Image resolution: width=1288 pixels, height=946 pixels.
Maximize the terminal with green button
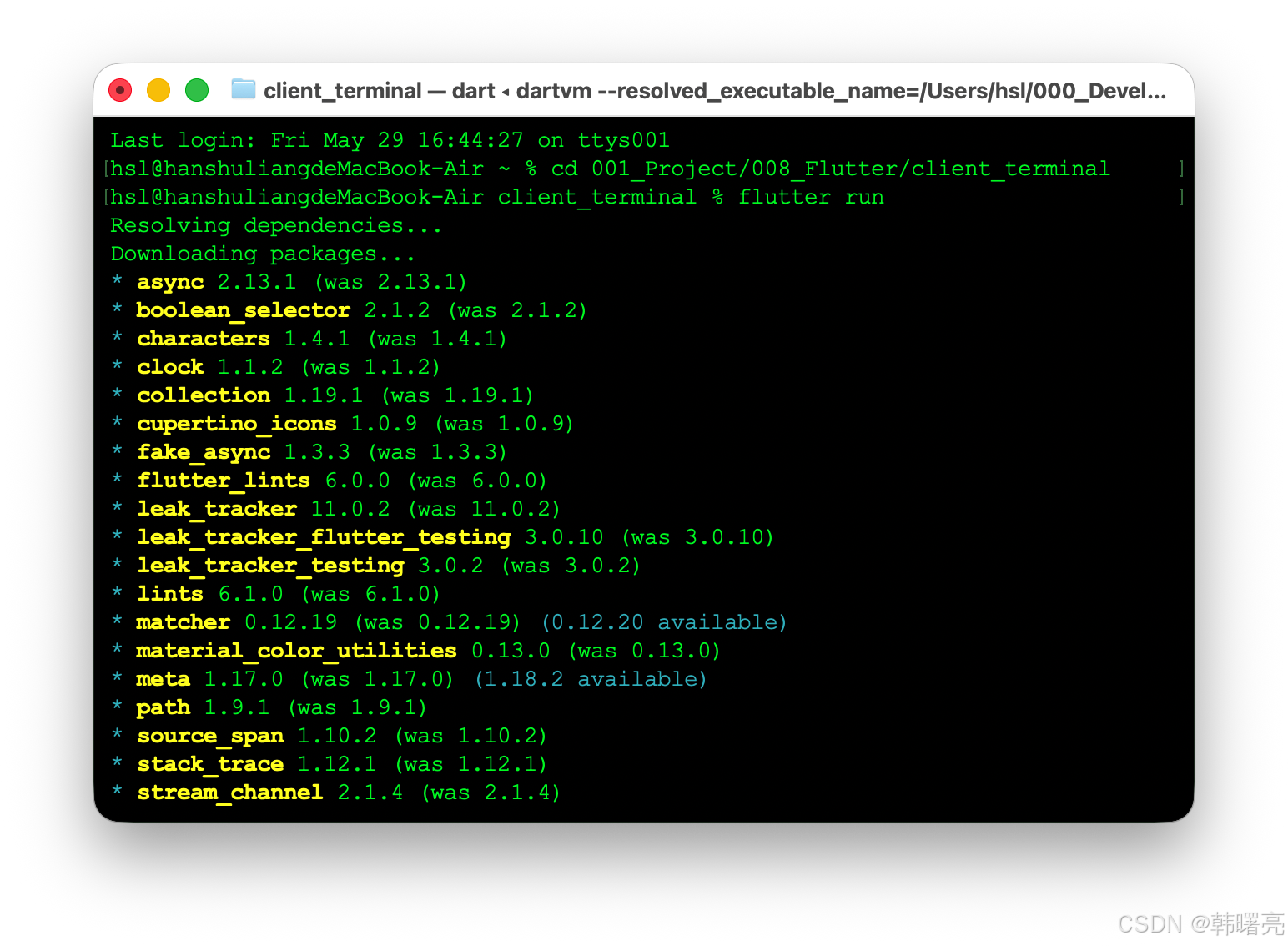tap(197, 90)
